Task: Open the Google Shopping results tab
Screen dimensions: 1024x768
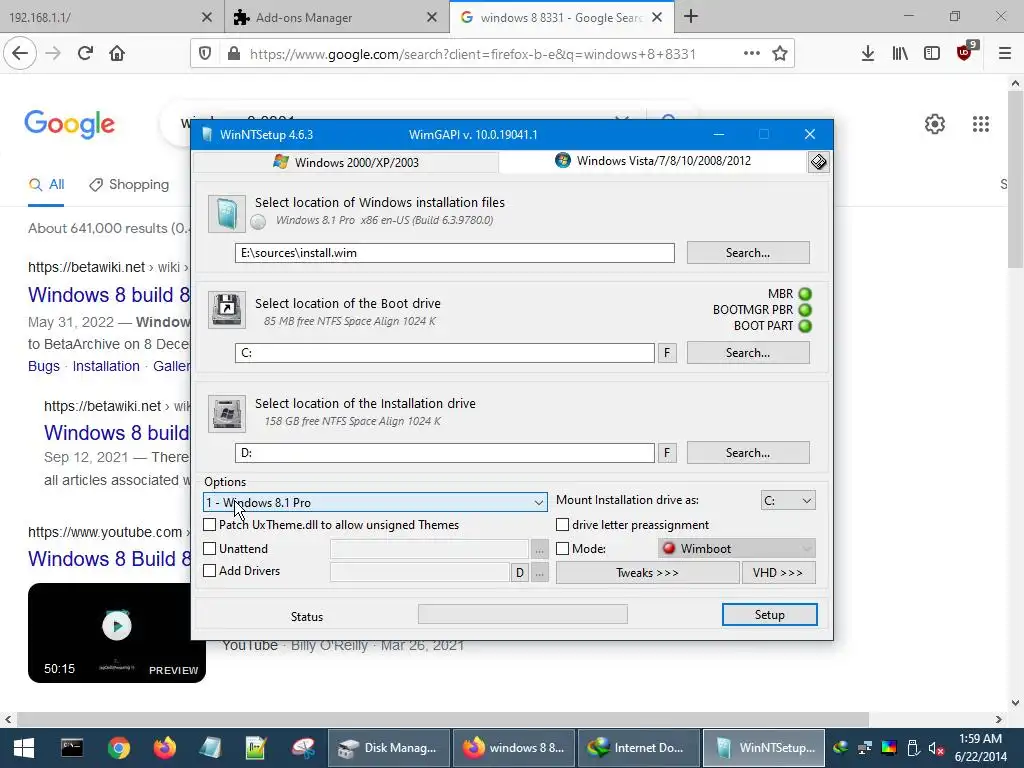Action: click(129, 185)
